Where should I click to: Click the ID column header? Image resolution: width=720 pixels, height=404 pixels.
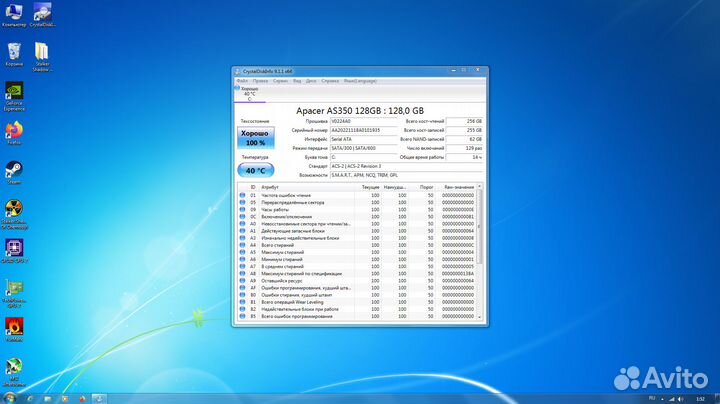click(253, 187)
